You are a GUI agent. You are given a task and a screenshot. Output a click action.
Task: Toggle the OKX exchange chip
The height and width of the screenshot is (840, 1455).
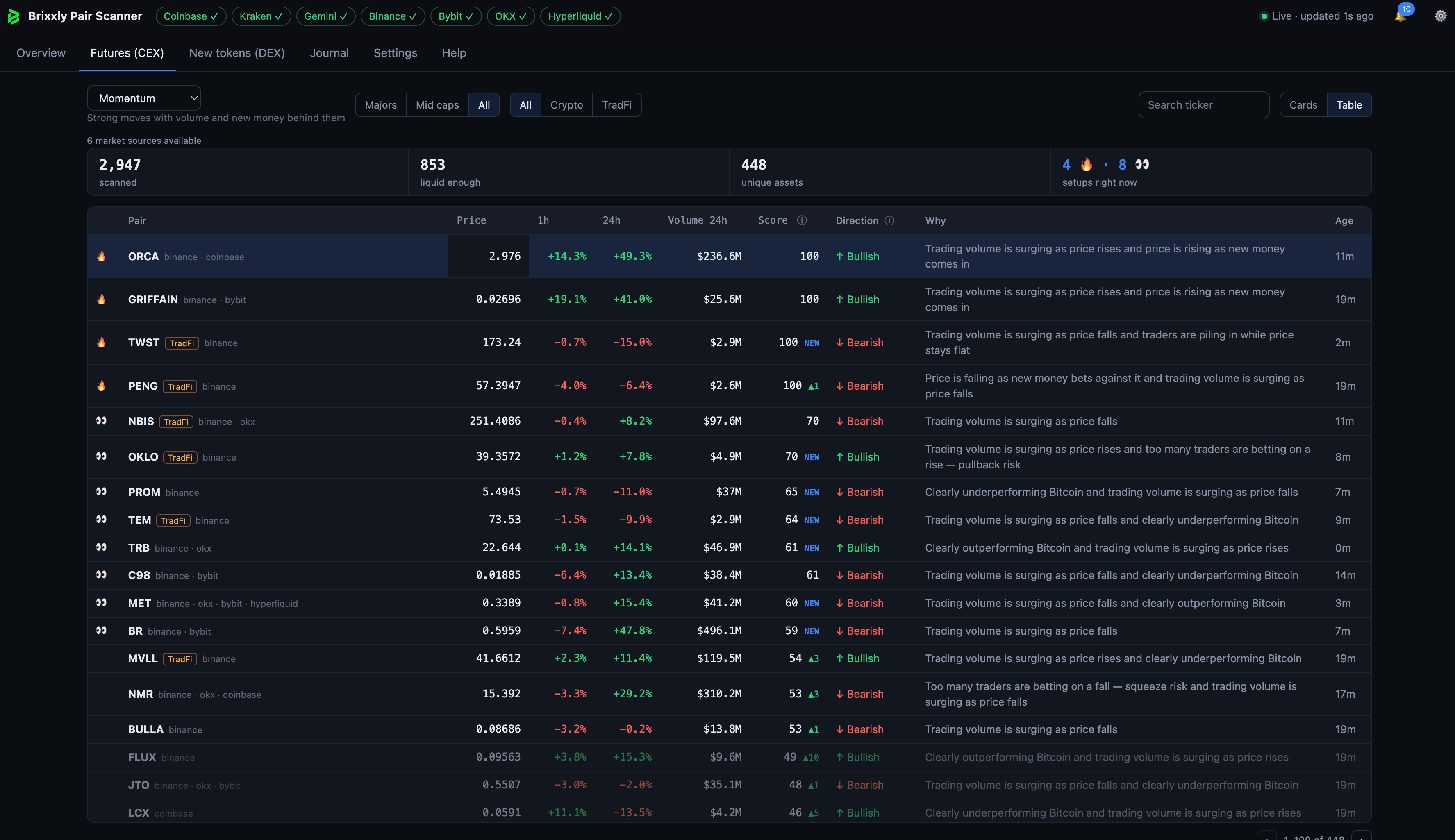(x=511, y=16)
